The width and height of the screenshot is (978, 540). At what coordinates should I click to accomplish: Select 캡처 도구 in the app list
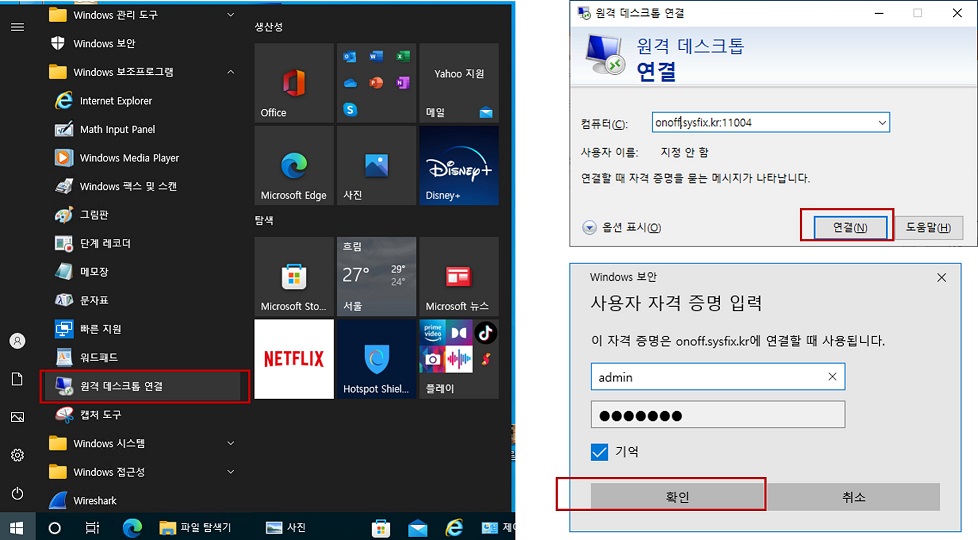[x=100, y=414]
